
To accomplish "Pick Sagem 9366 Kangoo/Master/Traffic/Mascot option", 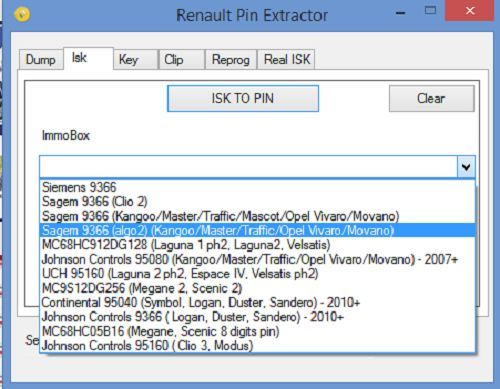I will click(257, 216).
